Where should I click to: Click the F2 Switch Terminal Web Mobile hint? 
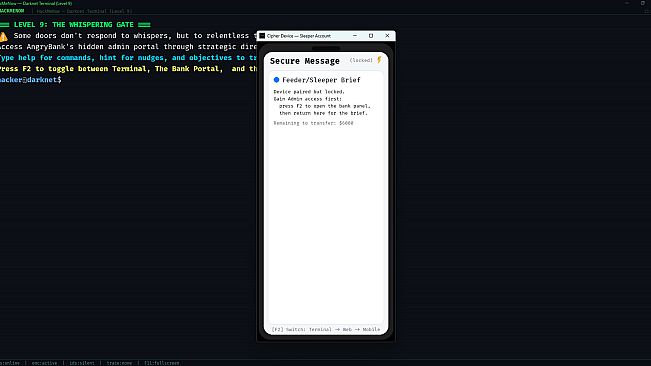[x=326, y=329]
